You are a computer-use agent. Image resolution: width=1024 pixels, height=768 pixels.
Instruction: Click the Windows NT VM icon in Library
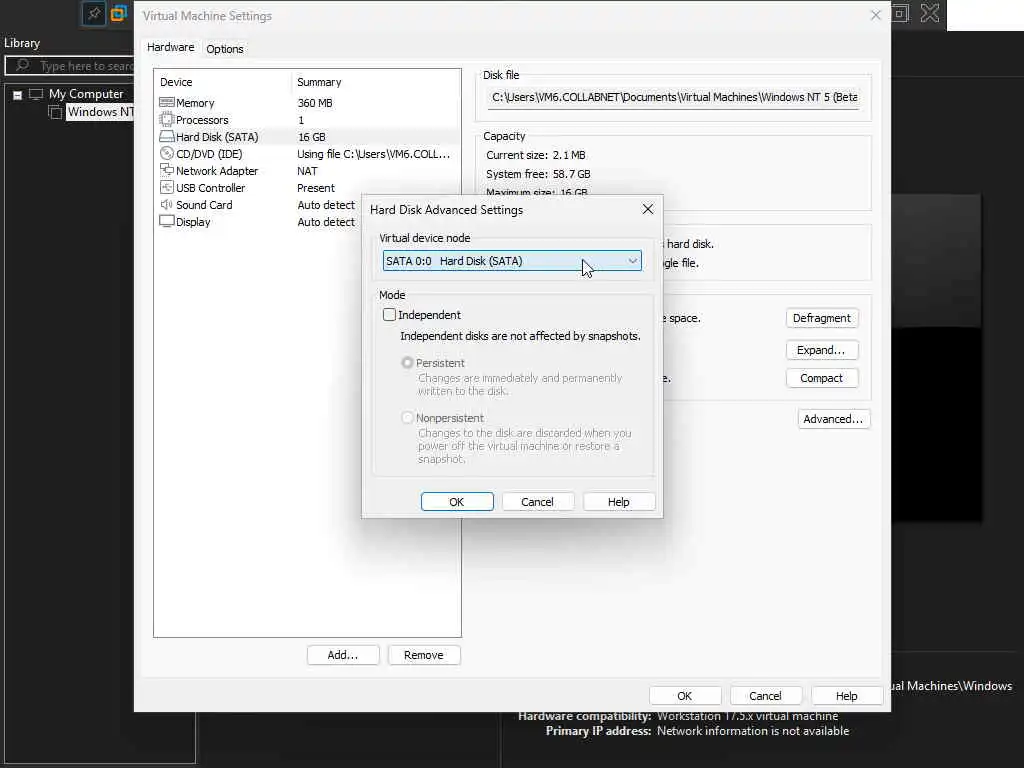point(56,112)
